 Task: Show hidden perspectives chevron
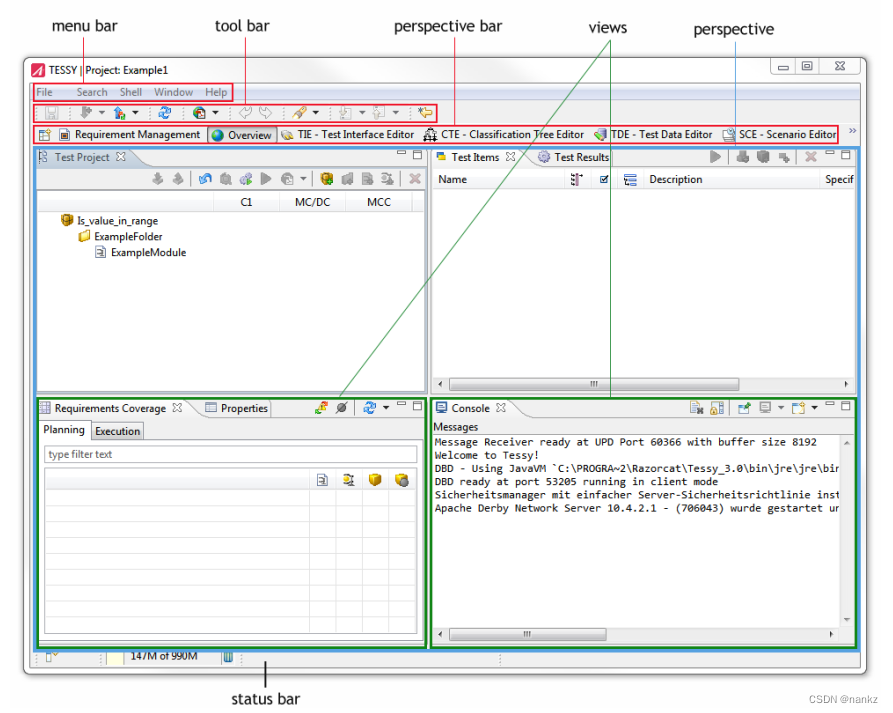point(853,131)
